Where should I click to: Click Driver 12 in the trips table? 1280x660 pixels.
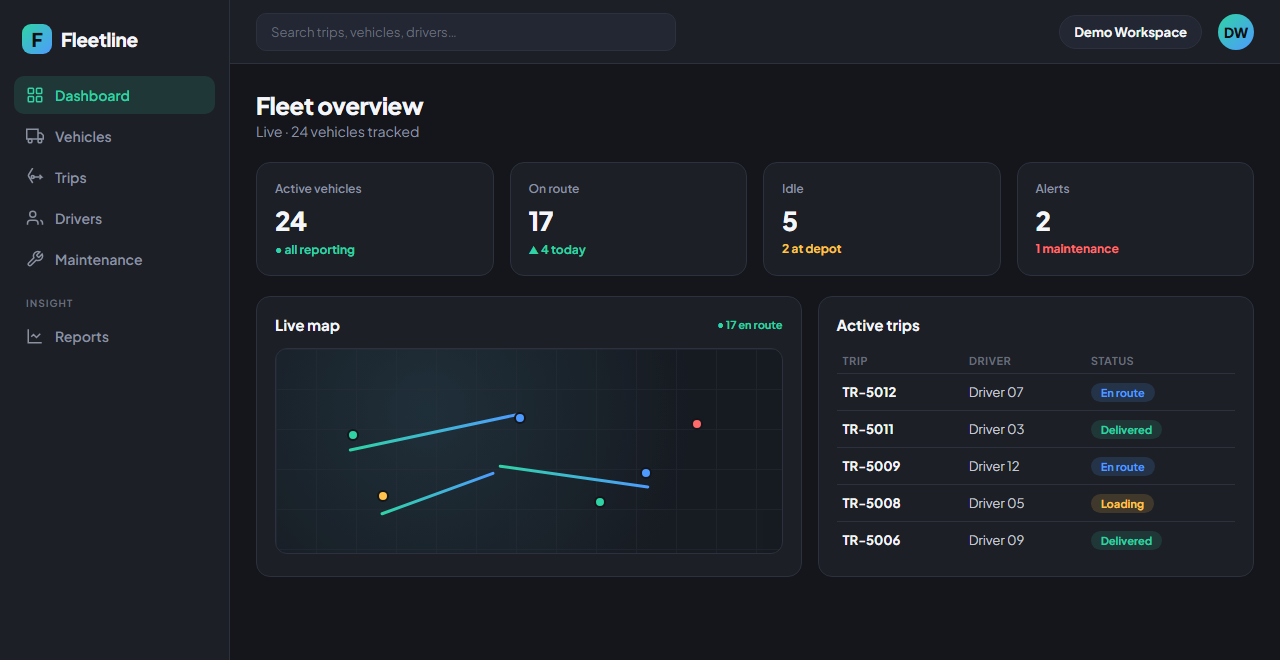(994, 466)
